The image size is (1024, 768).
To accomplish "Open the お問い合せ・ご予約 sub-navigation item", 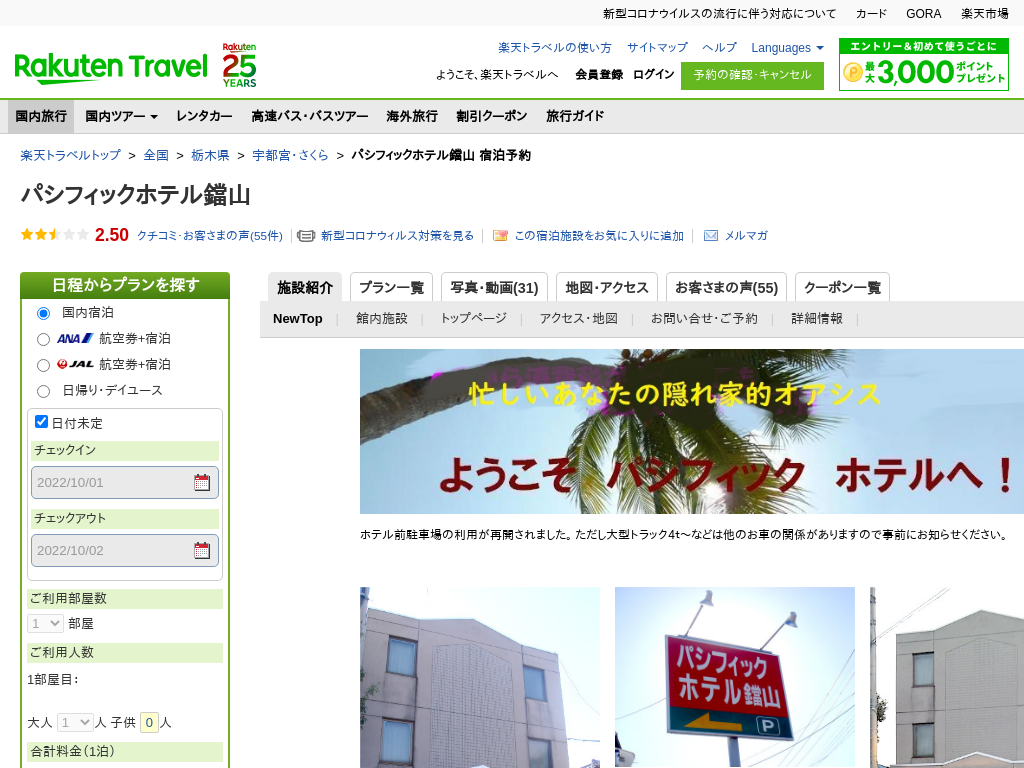I will [704, 319].
